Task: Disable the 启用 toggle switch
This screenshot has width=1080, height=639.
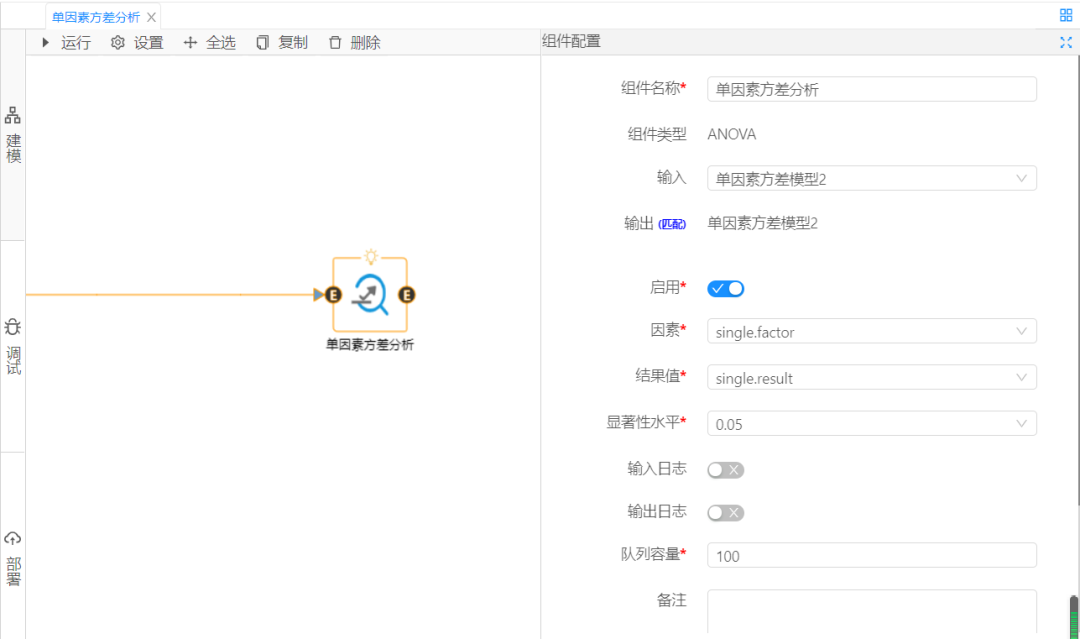Action: click(x=726, y=289)
